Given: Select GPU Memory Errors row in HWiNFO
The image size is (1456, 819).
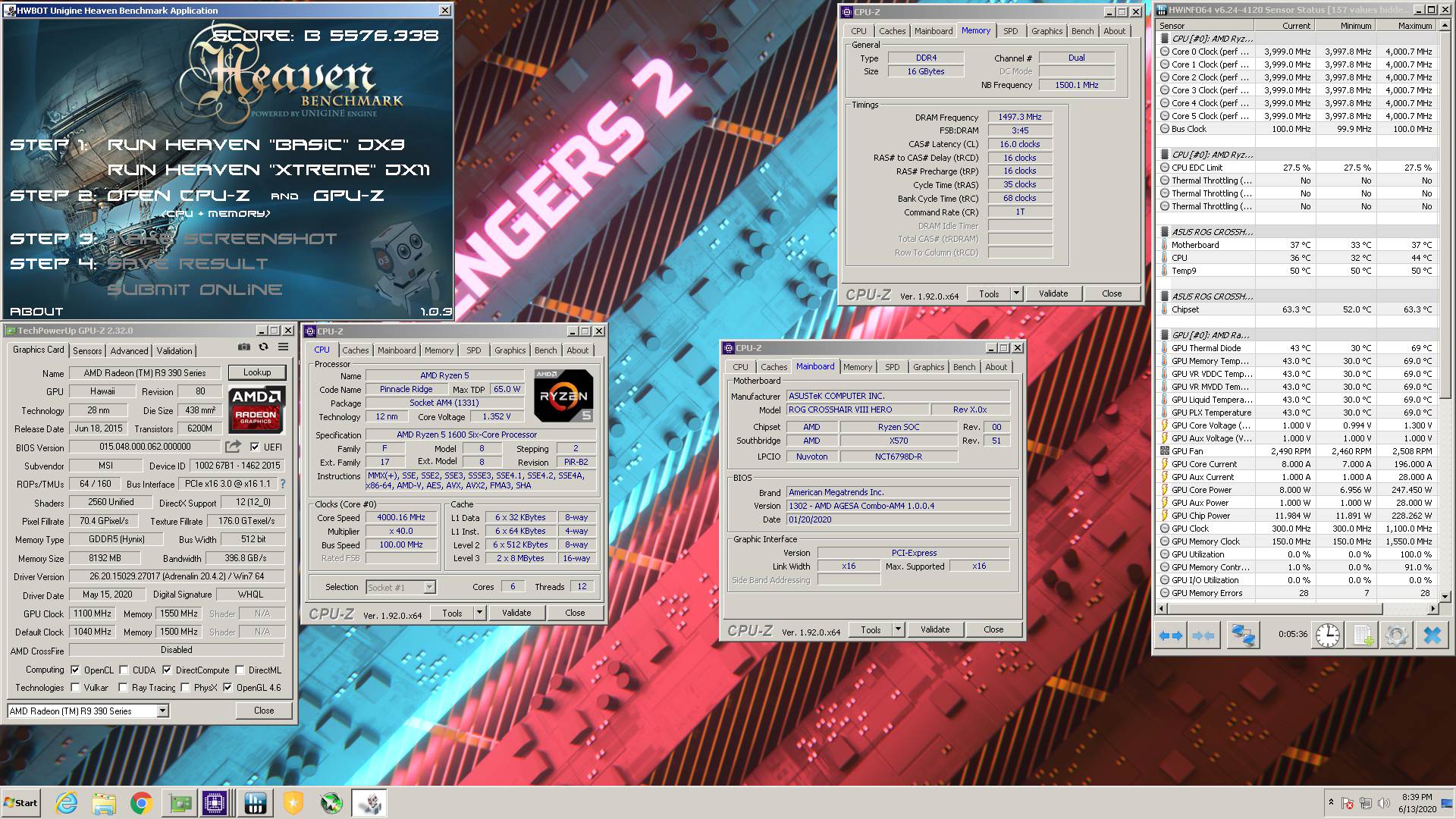Looking at the screenshot, I should 1297,593.
